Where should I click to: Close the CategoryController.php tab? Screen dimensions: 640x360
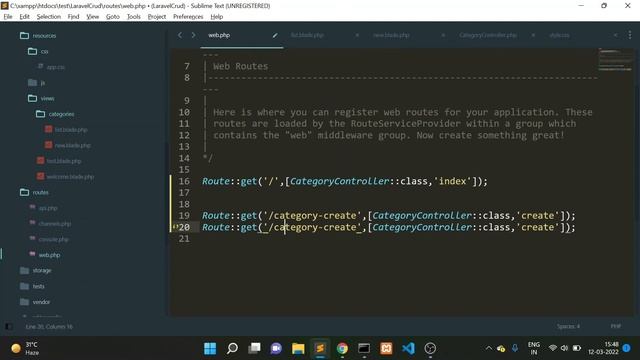click(533, 36)
